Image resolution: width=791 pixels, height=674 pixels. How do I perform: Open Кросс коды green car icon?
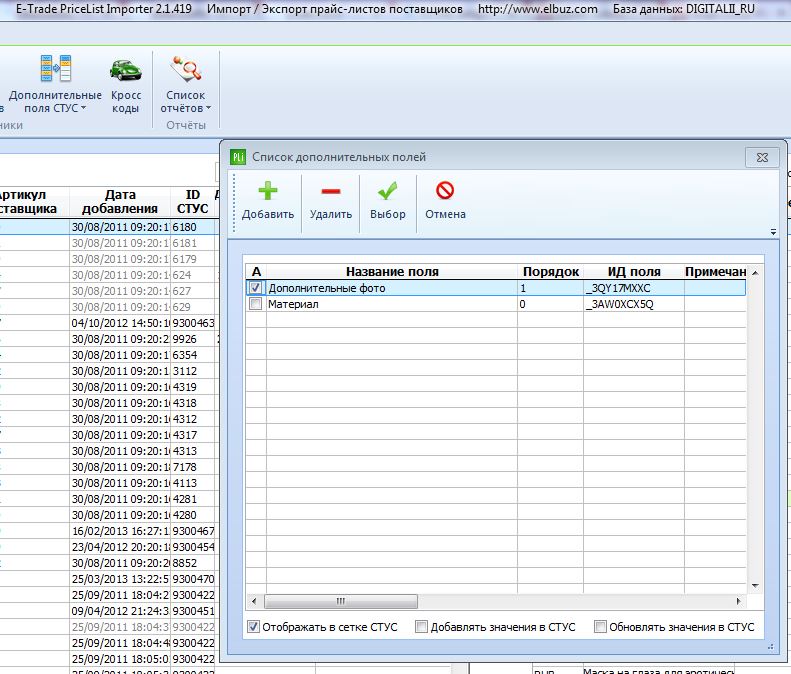126,70
